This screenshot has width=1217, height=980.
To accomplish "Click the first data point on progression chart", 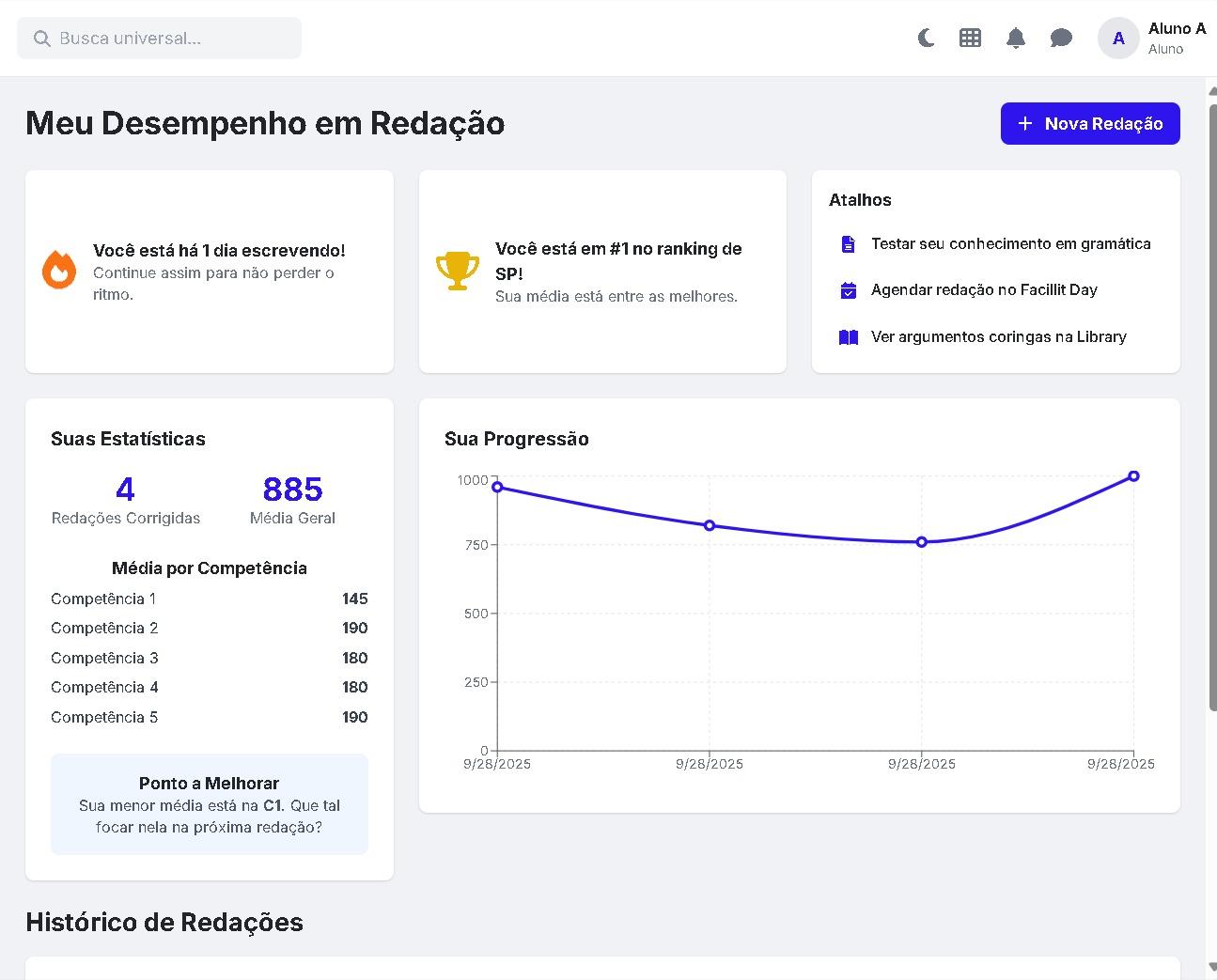I will [497, 487].
